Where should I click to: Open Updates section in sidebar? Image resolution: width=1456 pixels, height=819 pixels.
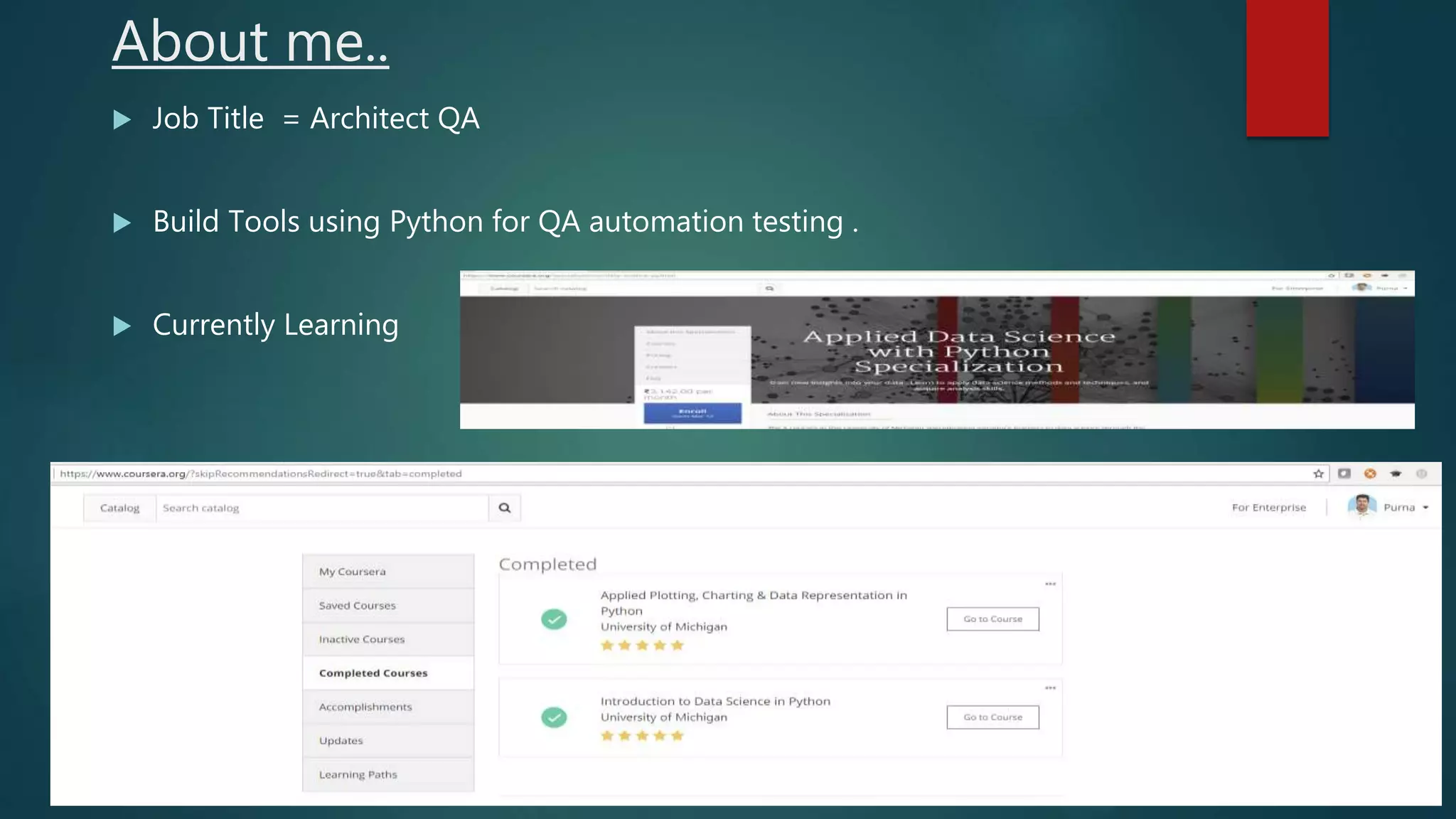click(x=388, y=741)
